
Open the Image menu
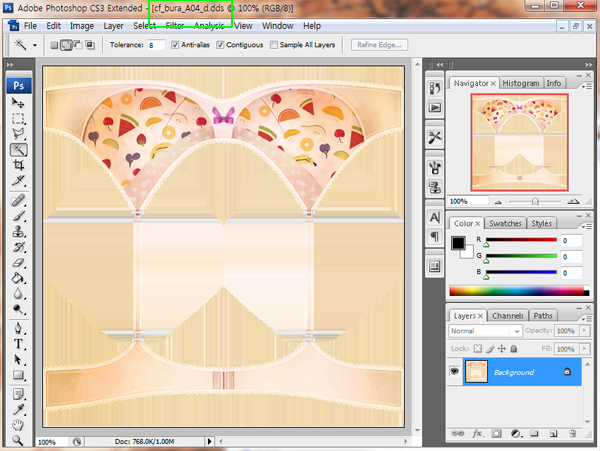82,26
